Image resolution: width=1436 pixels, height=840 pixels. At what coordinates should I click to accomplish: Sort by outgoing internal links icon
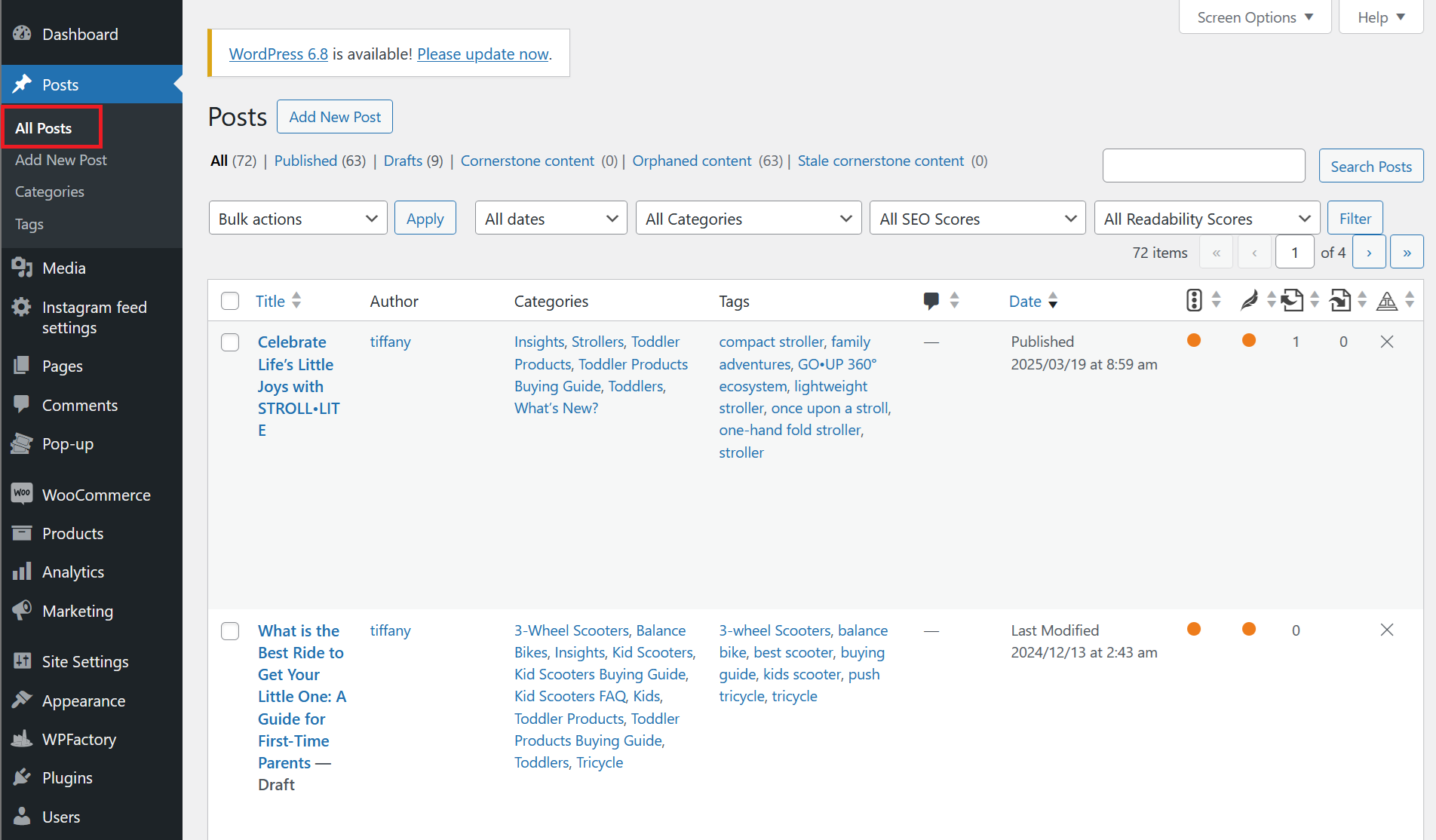coord(1292,300)
